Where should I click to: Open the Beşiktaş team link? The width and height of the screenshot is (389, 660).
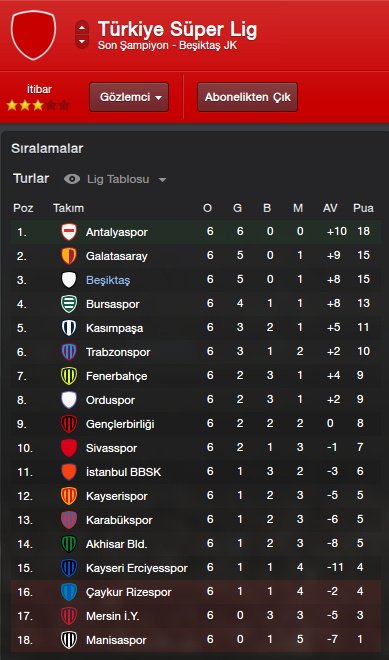(x=108, y=280)
